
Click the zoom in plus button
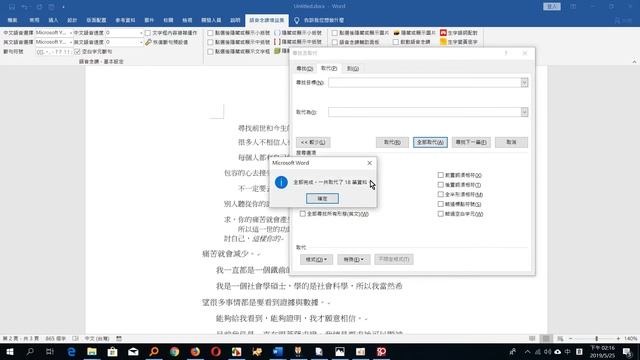618,338
